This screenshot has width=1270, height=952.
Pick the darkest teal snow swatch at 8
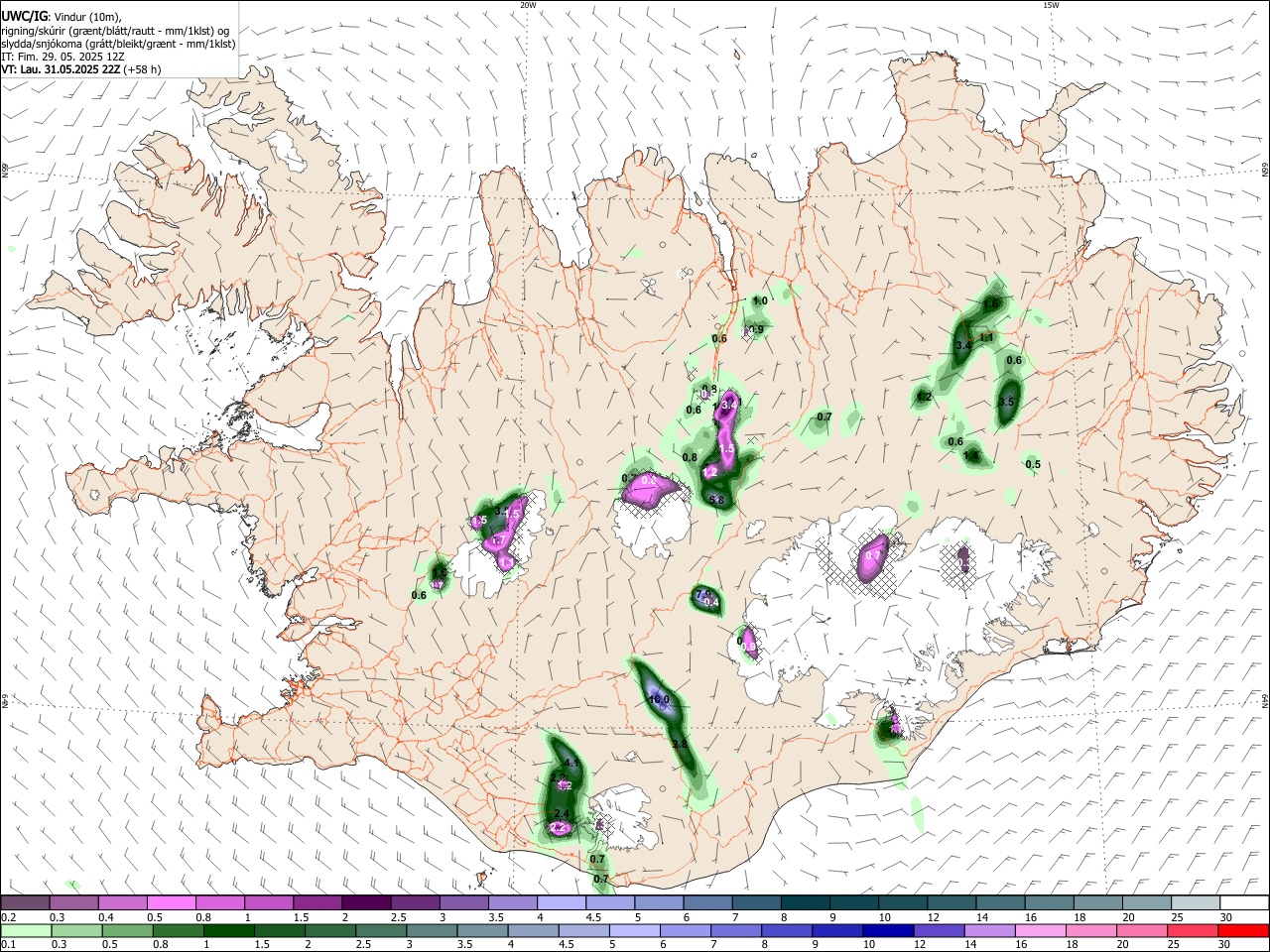point(806,903)
